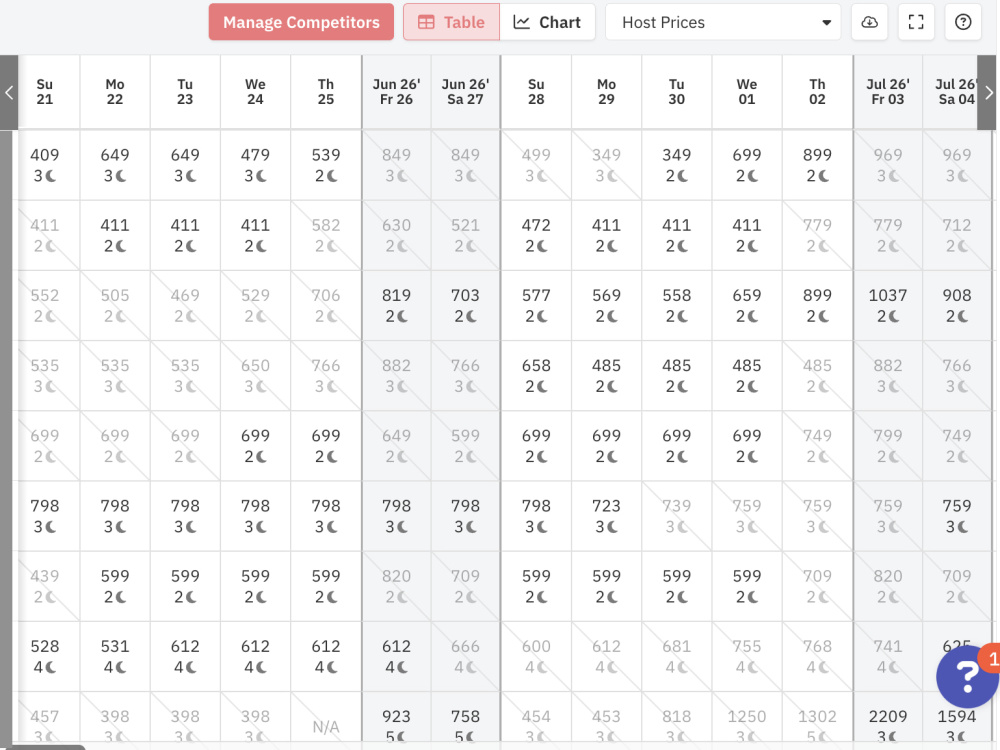Select the Jul 26' Fr 03 column header
Screen dimensions: 1000x750
point(888,92)
